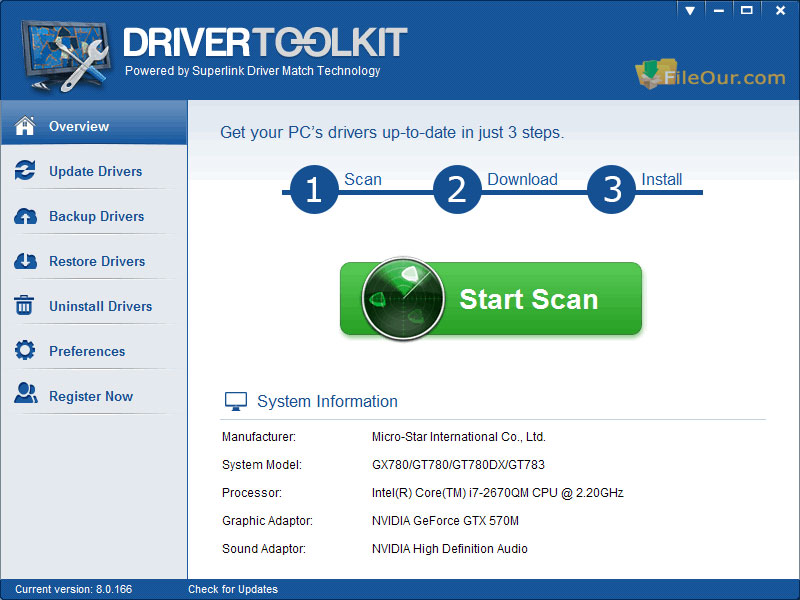Click the Driver Toolkit logo icon
Screen dimensions: 800x600
point(65,55)
